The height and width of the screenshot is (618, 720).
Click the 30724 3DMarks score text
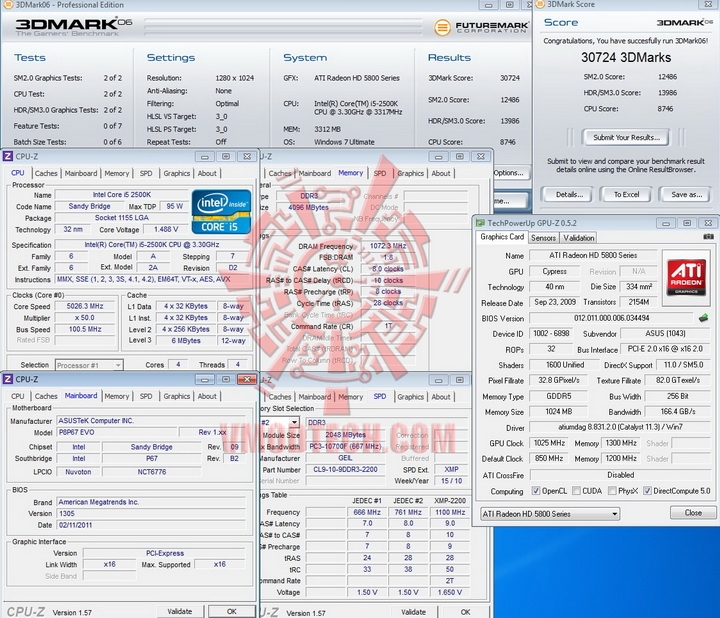626,57
